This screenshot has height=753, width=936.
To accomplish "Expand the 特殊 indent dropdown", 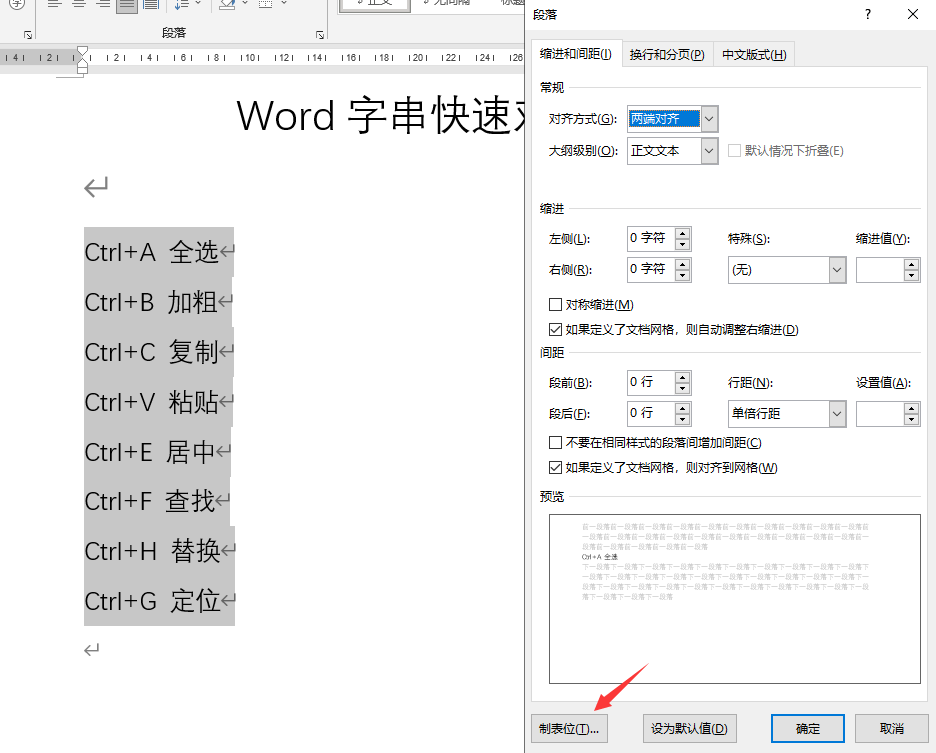I will coord(837,270).
